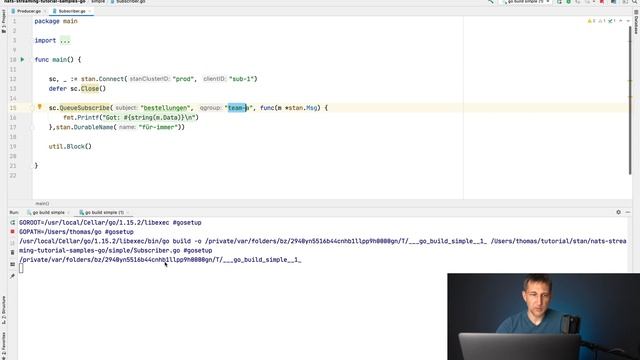Go to previous highlighted error arrow
Viewport: 640px width, 360px height.
click(621, 21)
